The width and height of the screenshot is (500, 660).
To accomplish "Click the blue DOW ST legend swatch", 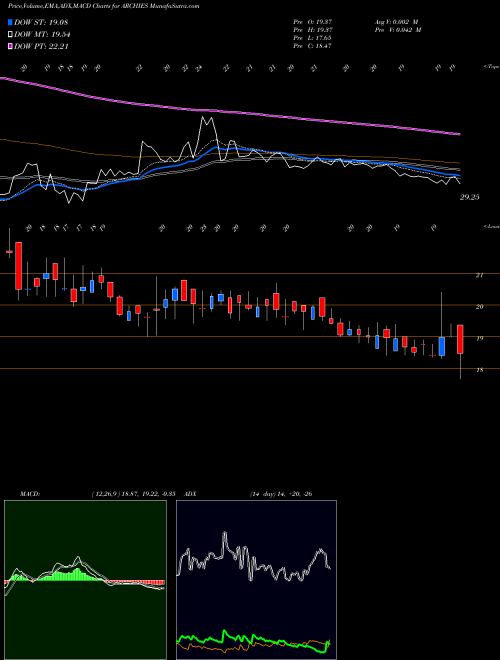I will [10, 22].
